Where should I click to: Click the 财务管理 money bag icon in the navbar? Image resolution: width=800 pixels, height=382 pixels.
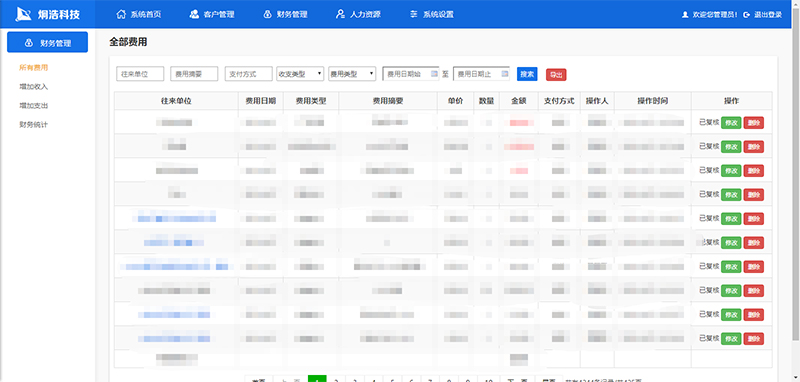click(x=267, y=14)
